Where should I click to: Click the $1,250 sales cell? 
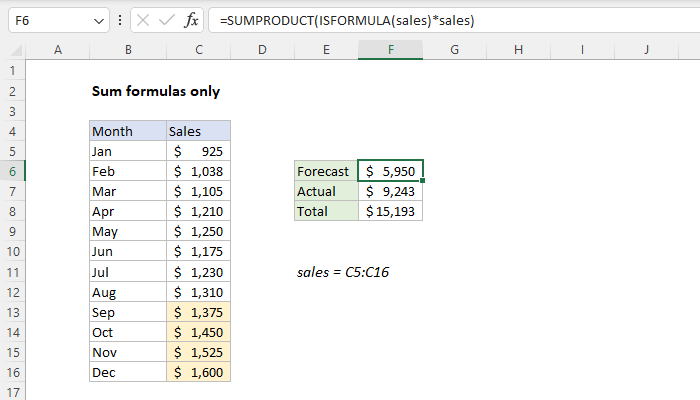tap(199, 232)
